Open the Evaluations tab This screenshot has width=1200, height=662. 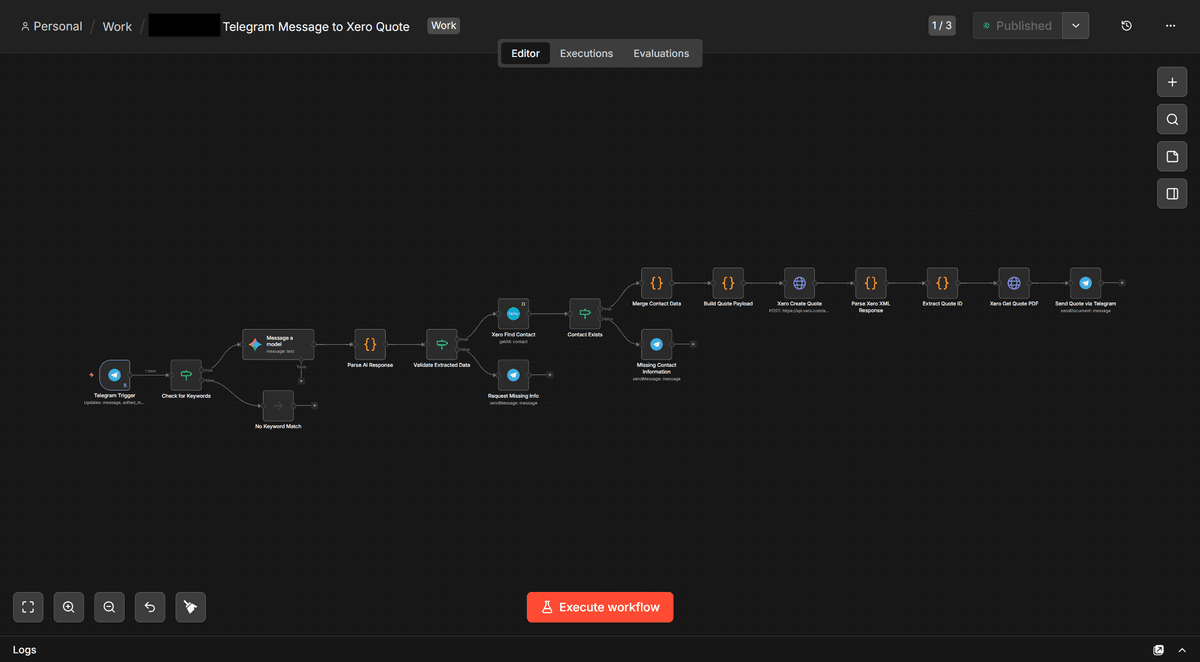[660, 53]
